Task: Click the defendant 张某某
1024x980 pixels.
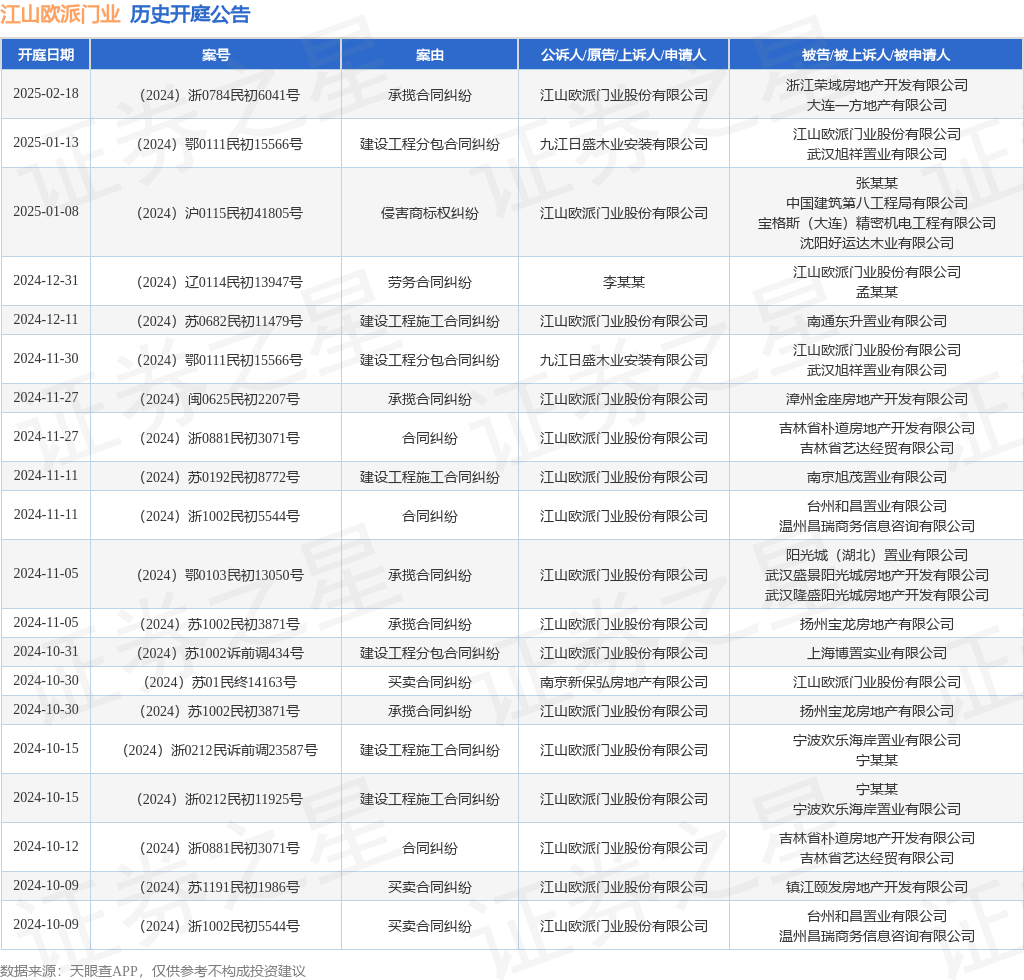Action: (x=876, y=183)
